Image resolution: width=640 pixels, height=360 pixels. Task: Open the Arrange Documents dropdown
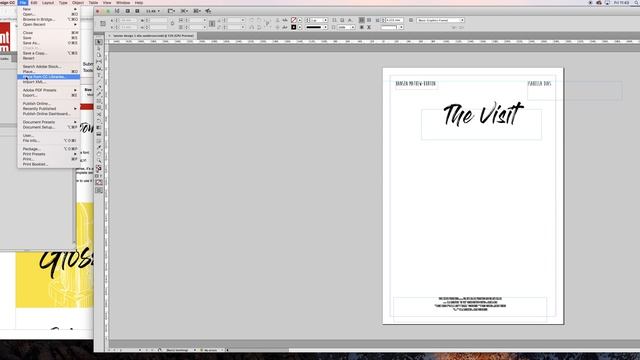click(x=197, y=11)
